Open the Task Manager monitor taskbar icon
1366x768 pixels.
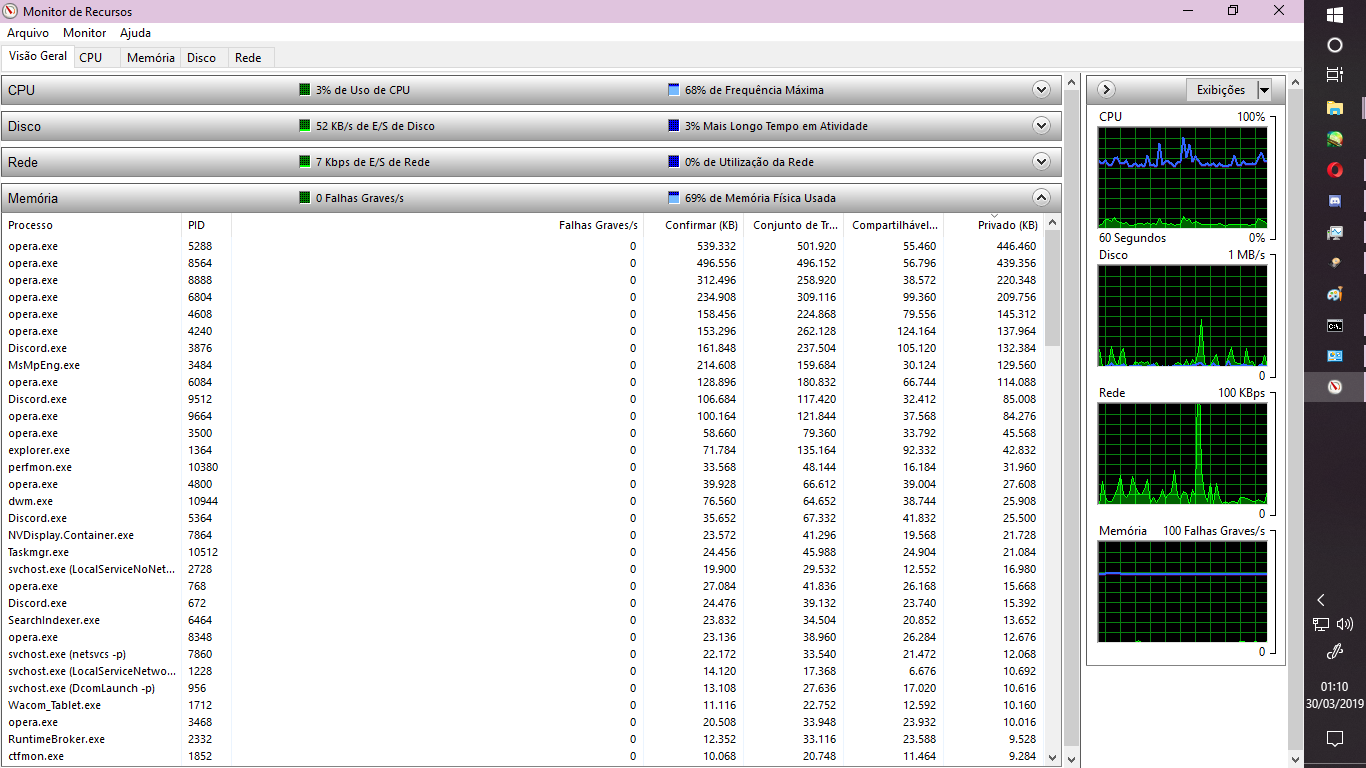point(1335,232)
